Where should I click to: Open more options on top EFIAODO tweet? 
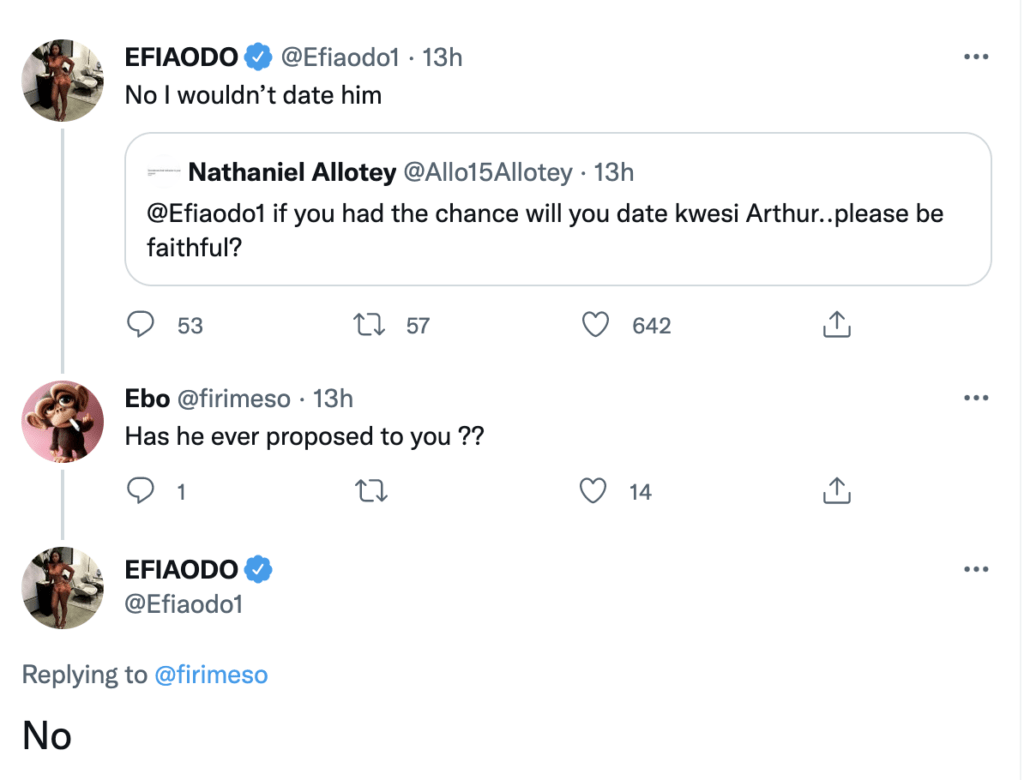pyautogui.click(x=975, y=57)
